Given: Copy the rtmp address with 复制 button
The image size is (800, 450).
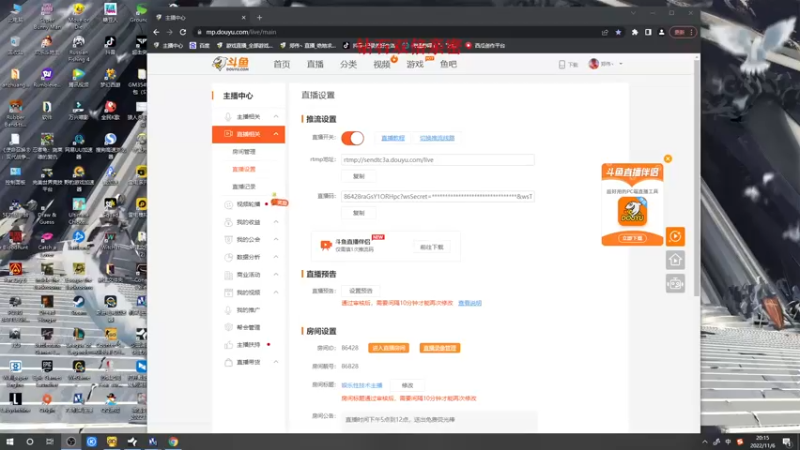Looking at the screenshot, I should click(x=359, y=176).
